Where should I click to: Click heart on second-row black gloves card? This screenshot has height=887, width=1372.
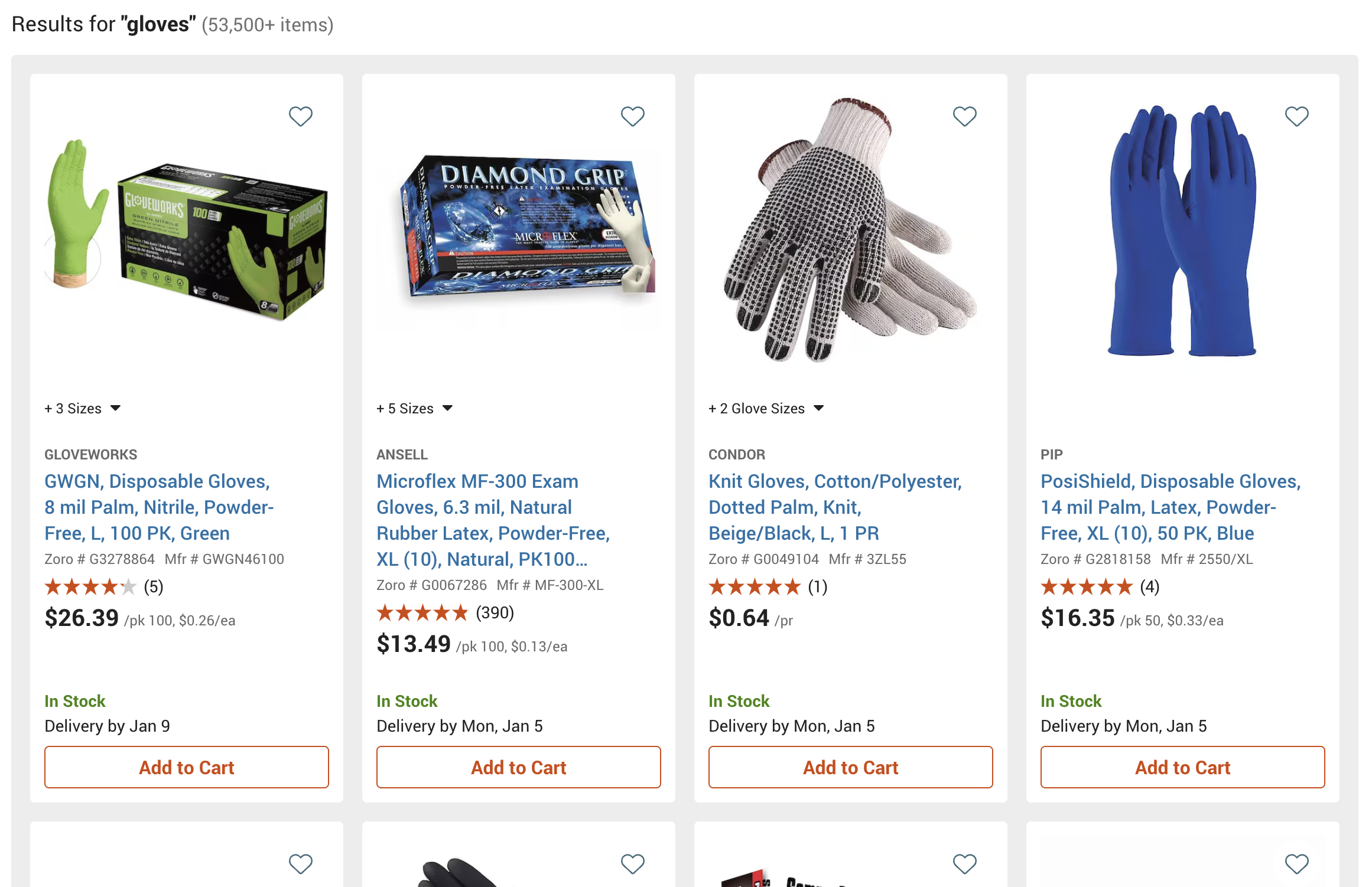[x=632, y=864]
